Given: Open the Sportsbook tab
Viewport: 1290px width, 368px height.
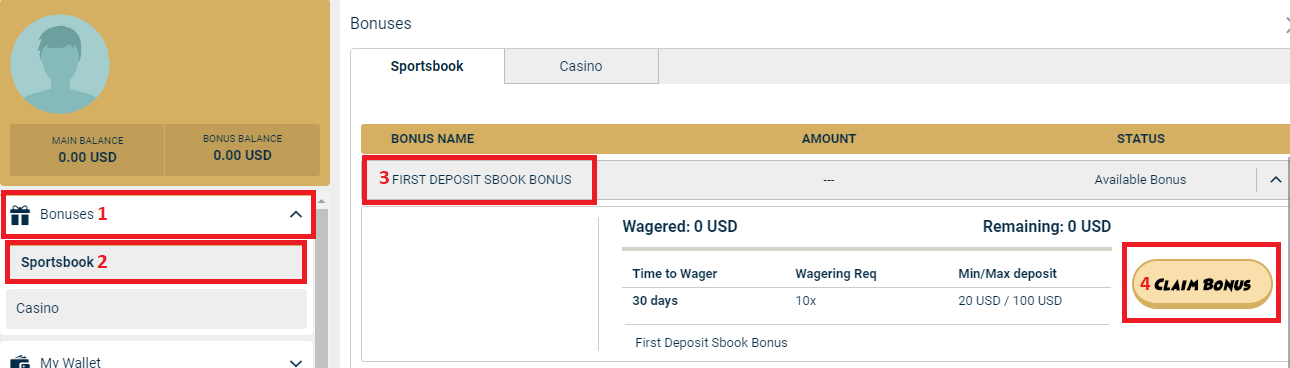Looking at the screenshot, I should [x=427, y=66].
